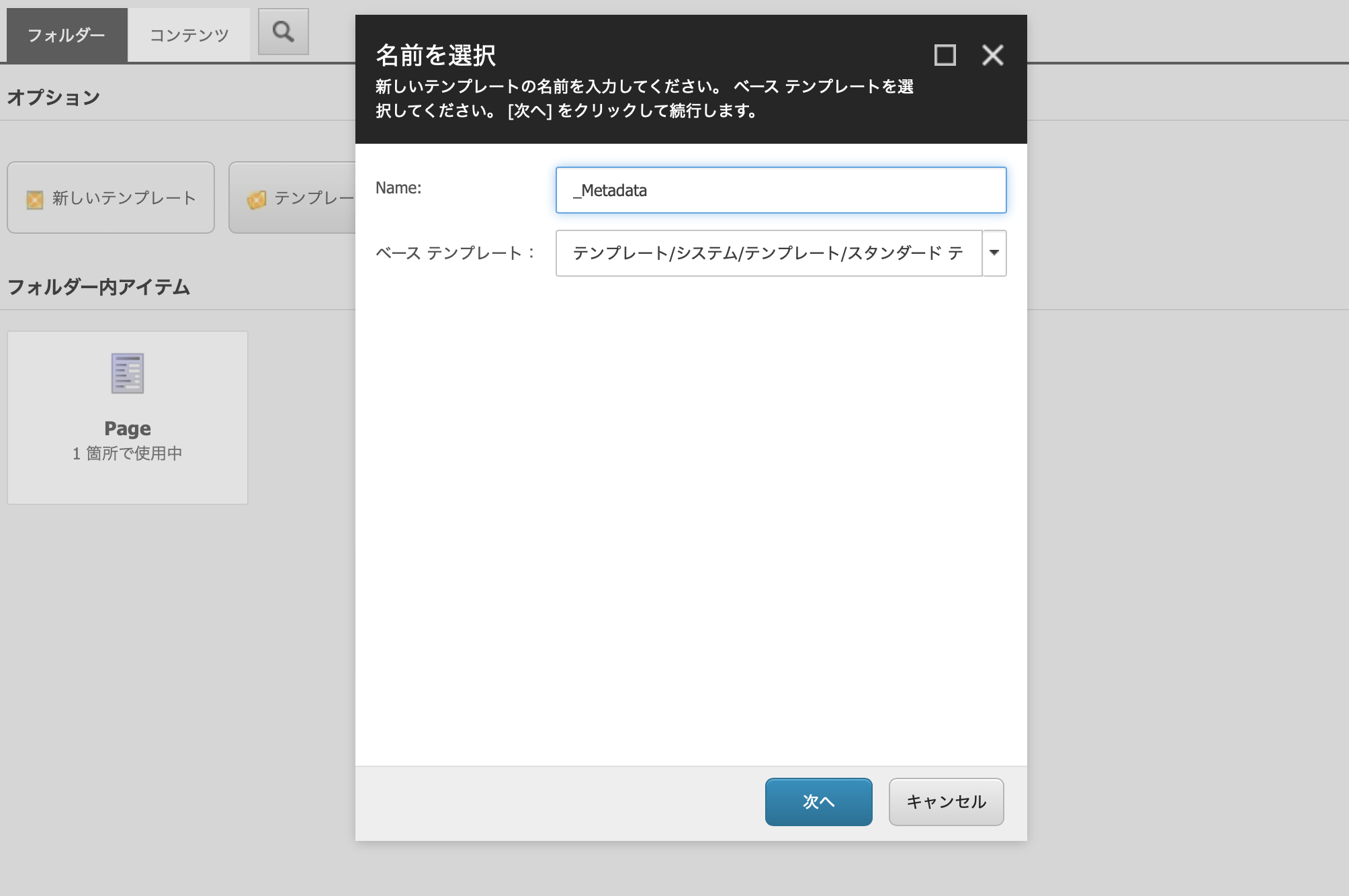Image resolution: width=1349 pixels, height=896 pixels.
Task: Switch to the コンテンツ tab
Action: click(189, 35)
